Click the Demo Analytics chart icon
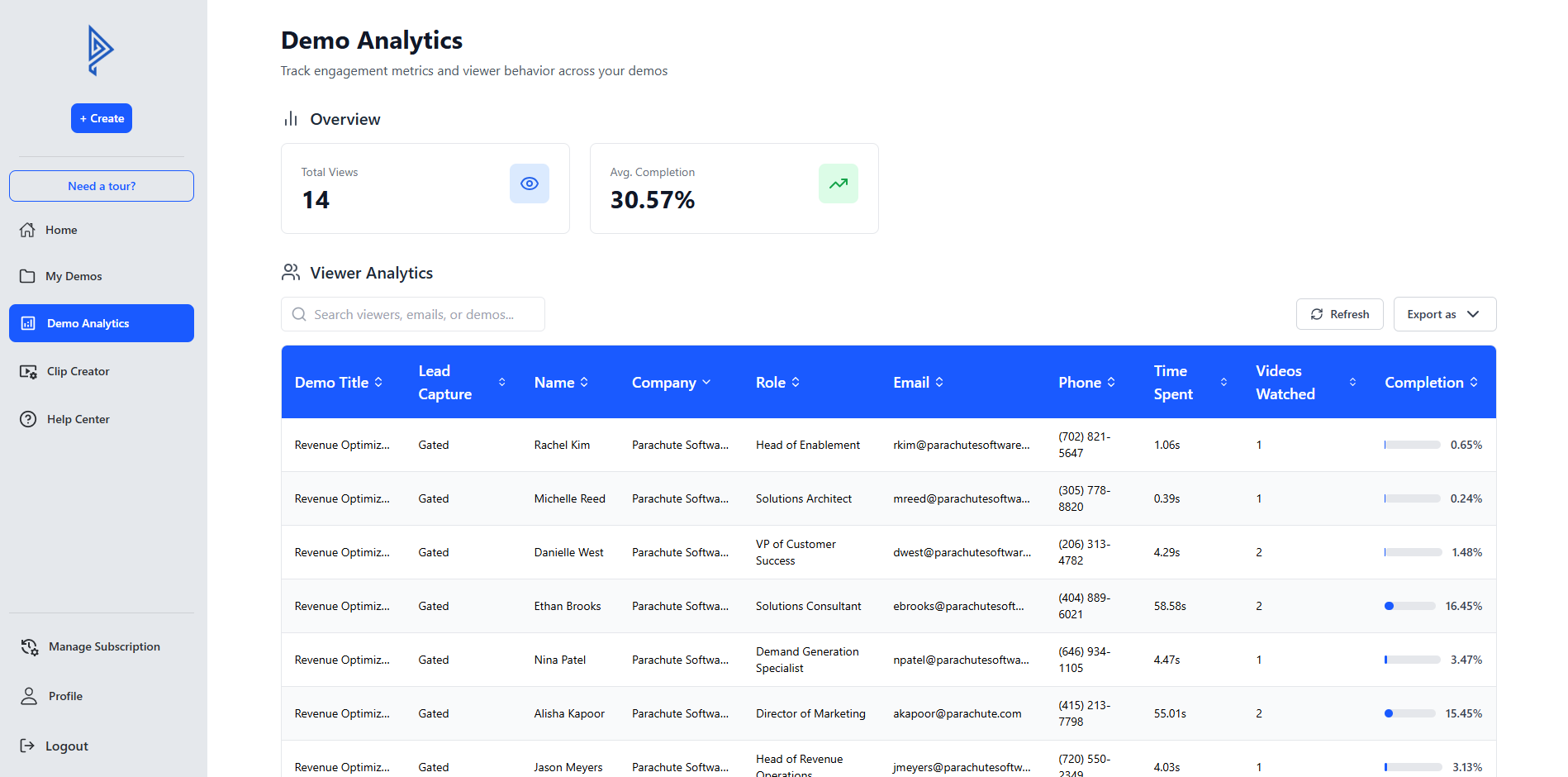The width and height of the screenshot is (1568, 777). [28, 323]
